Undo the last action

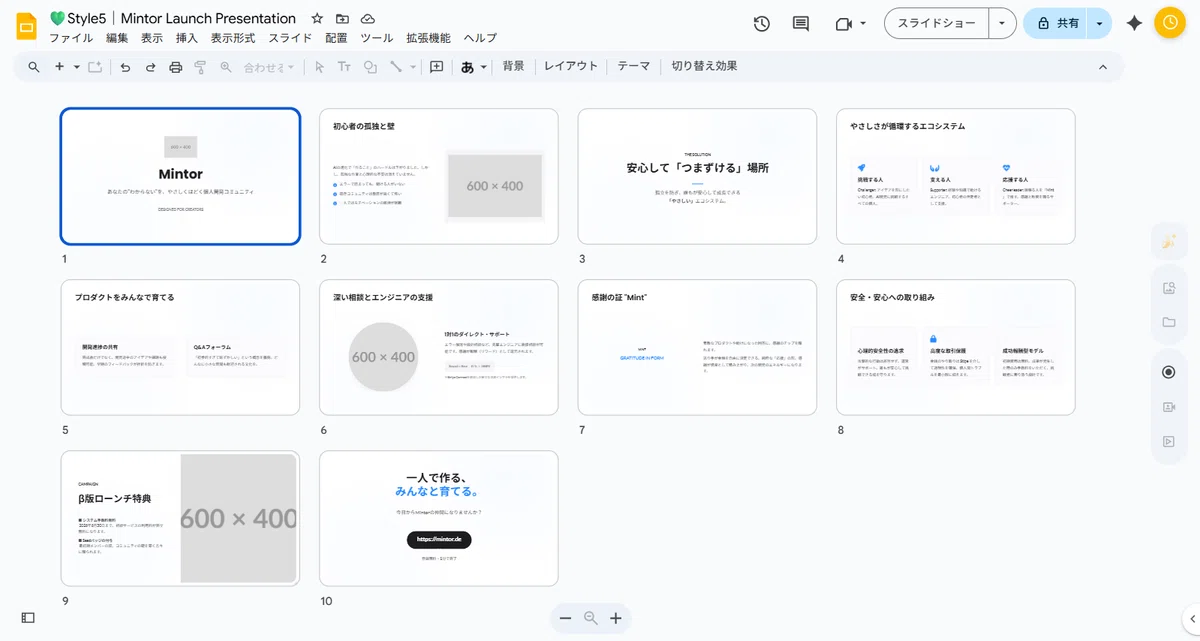pos(125,67)
